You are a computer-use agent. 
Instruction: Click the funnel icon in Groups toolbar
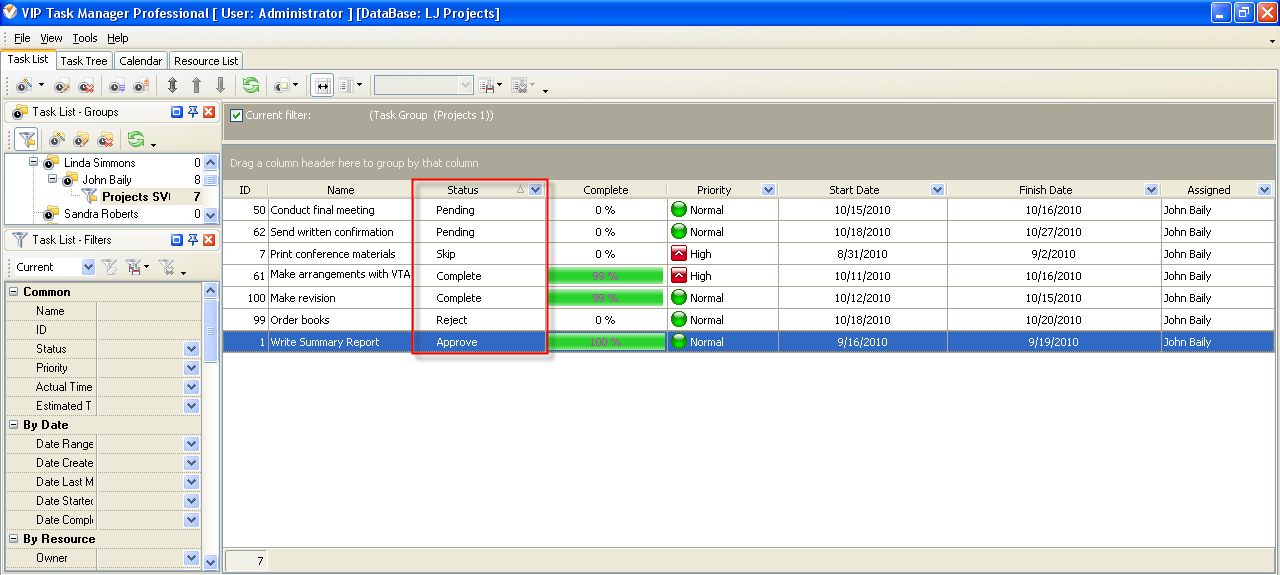point(26,139)
